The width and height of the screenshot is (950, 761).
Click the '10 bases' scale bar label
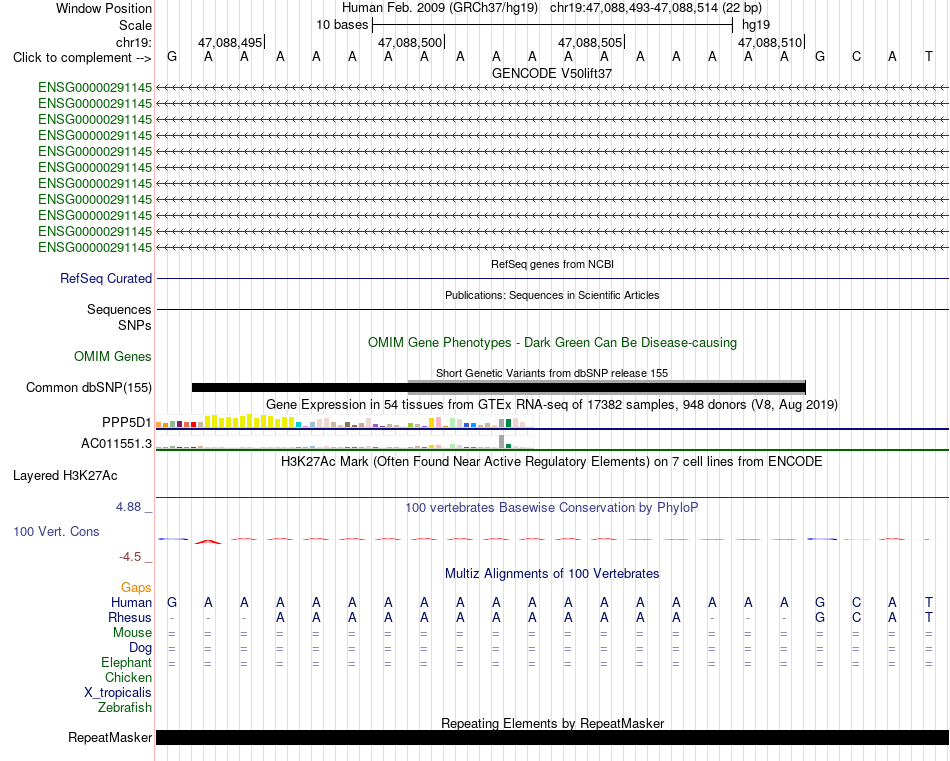point(342,25)
